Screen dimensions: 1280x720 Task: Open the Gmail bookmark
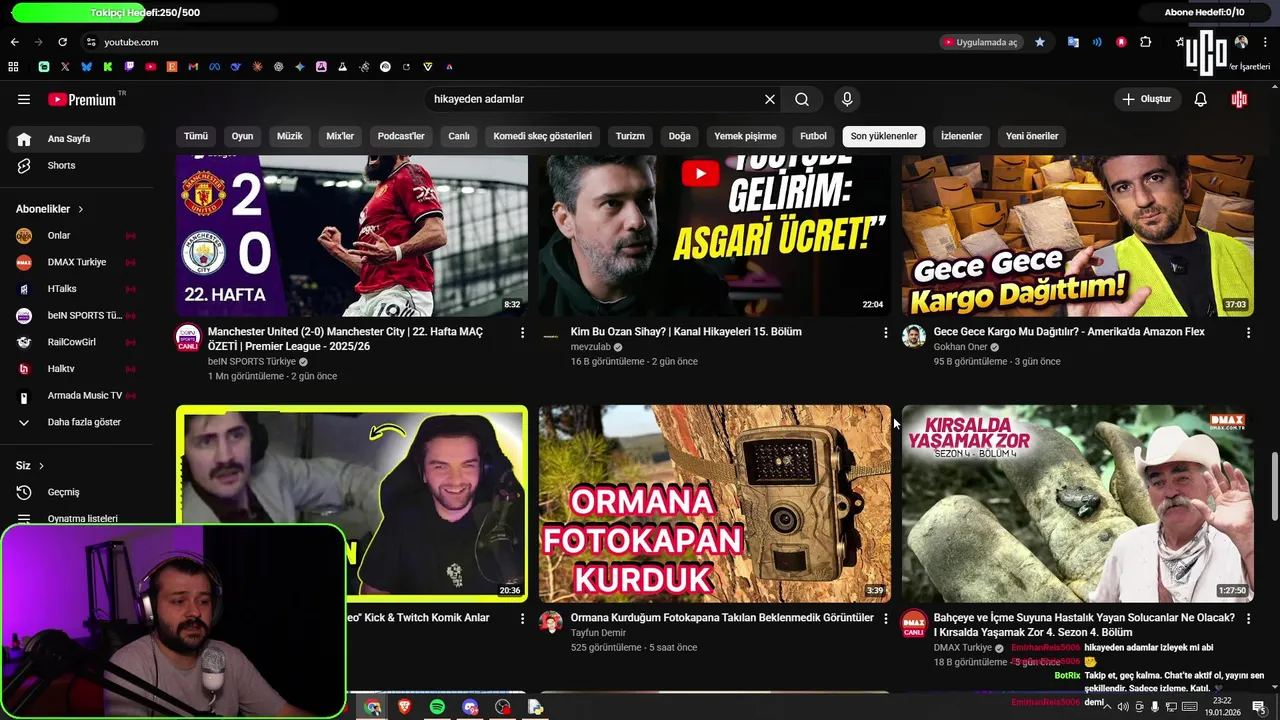[193, 67]
